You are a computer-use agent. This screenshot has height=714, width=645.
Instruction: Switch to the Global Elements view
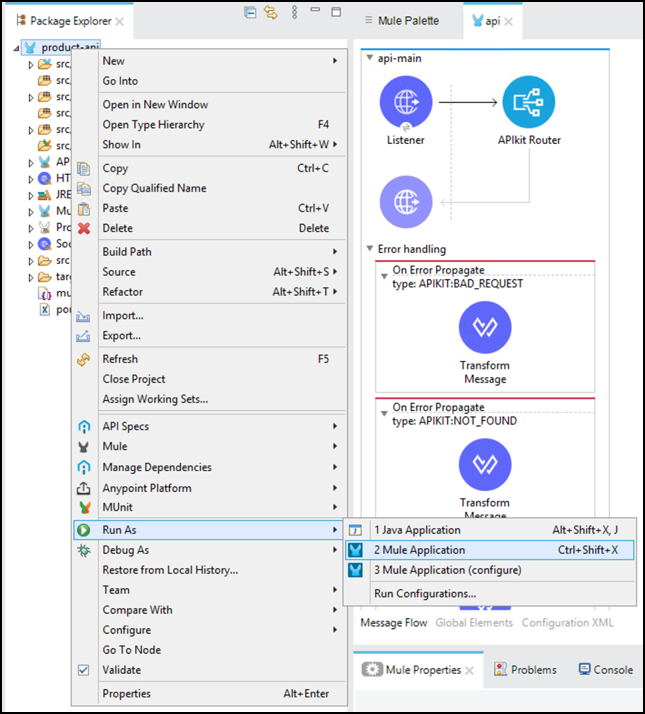click(x=474, y=622)
